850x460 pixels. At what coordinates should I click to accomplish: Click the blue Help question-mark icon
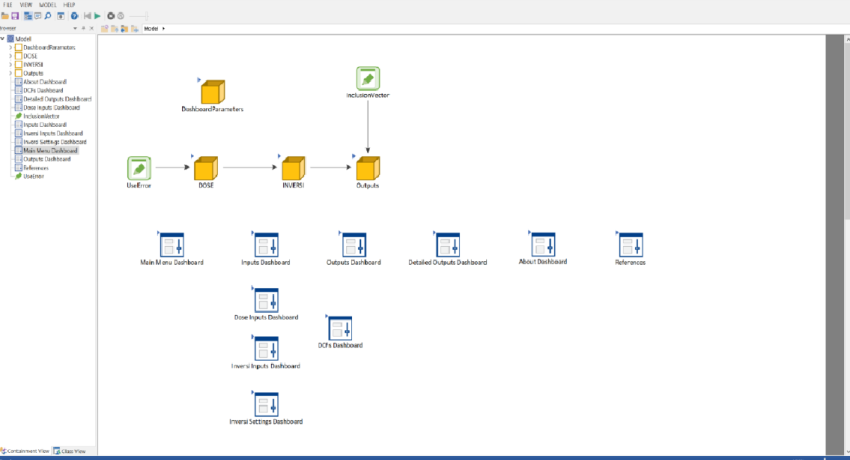click(74, 16)
